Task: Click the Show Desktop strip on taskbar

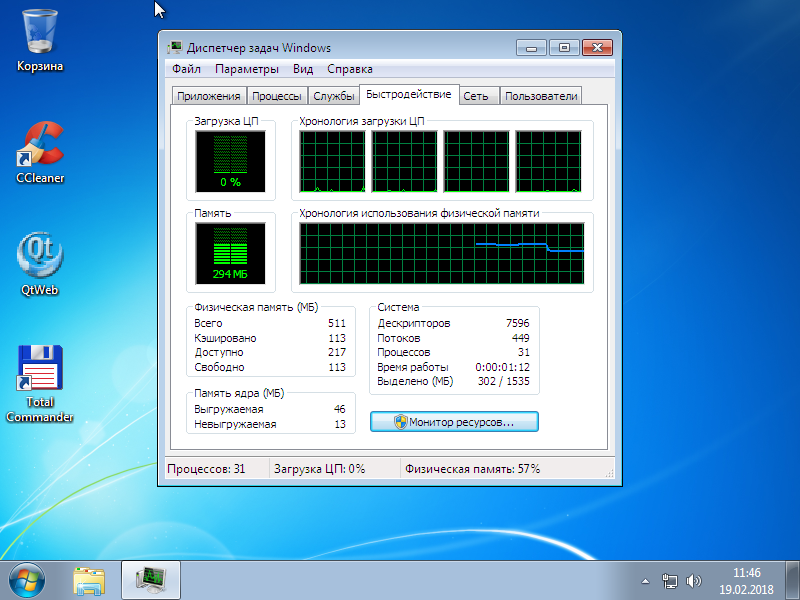Action: coord(793,581)
